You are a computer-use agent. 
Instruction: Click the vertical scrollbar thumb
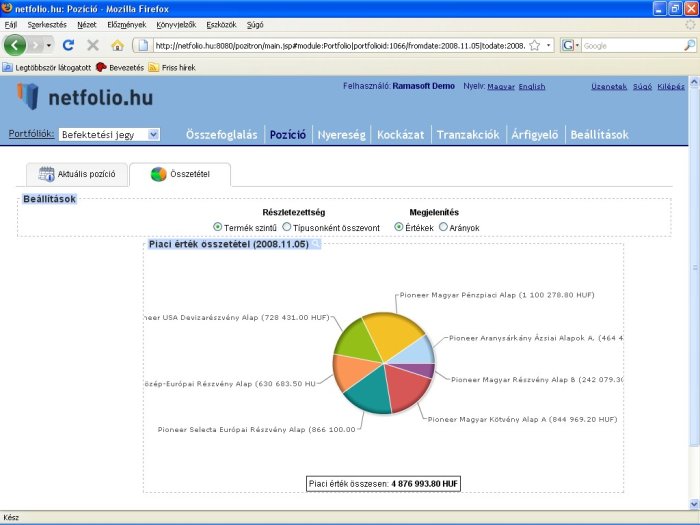point(694,267)
